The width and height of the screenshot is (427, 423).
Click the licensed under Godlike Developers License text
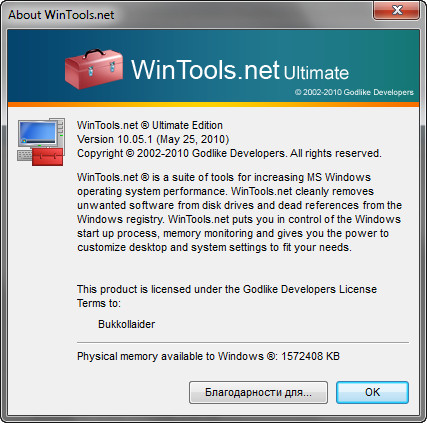pos(227,296)
